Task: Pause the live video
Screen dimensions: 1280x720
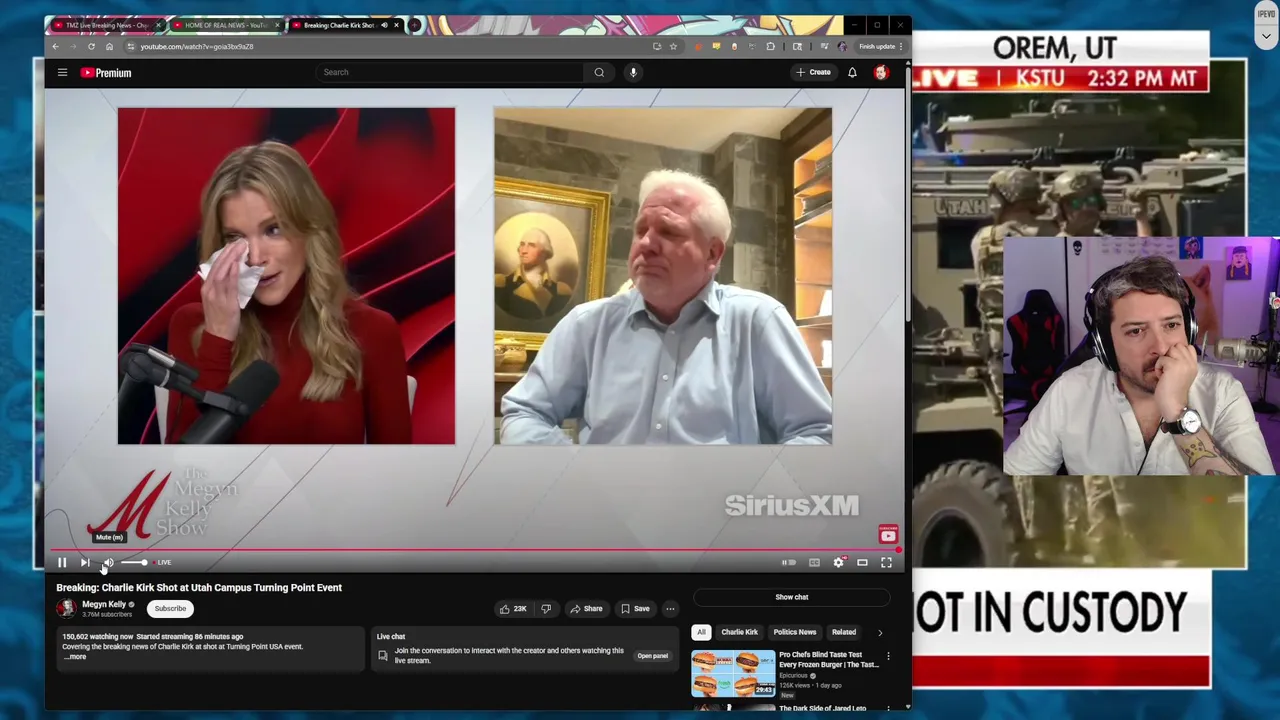Action: coord(62,563)
